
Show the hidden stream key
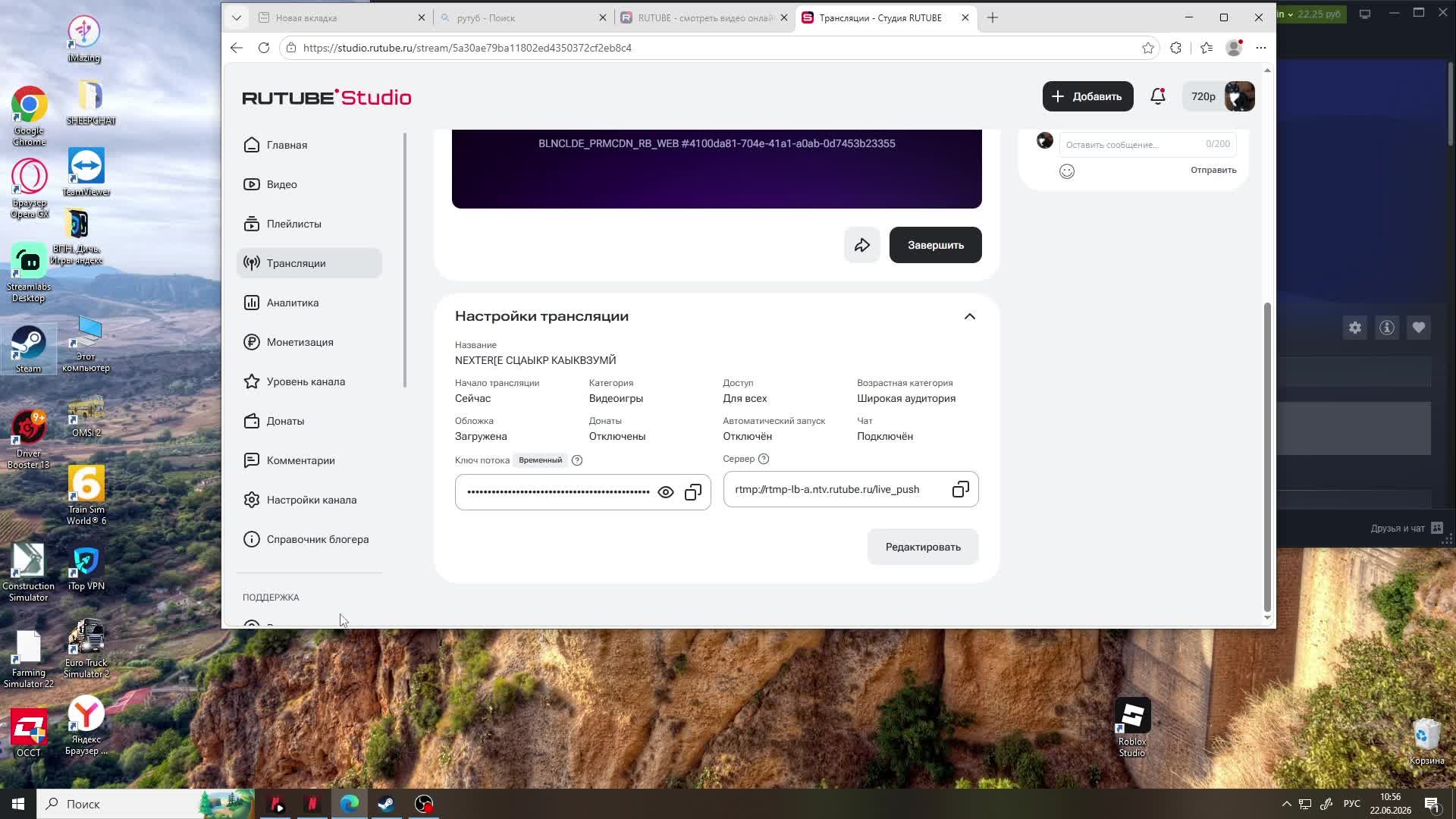coord(666,492)
